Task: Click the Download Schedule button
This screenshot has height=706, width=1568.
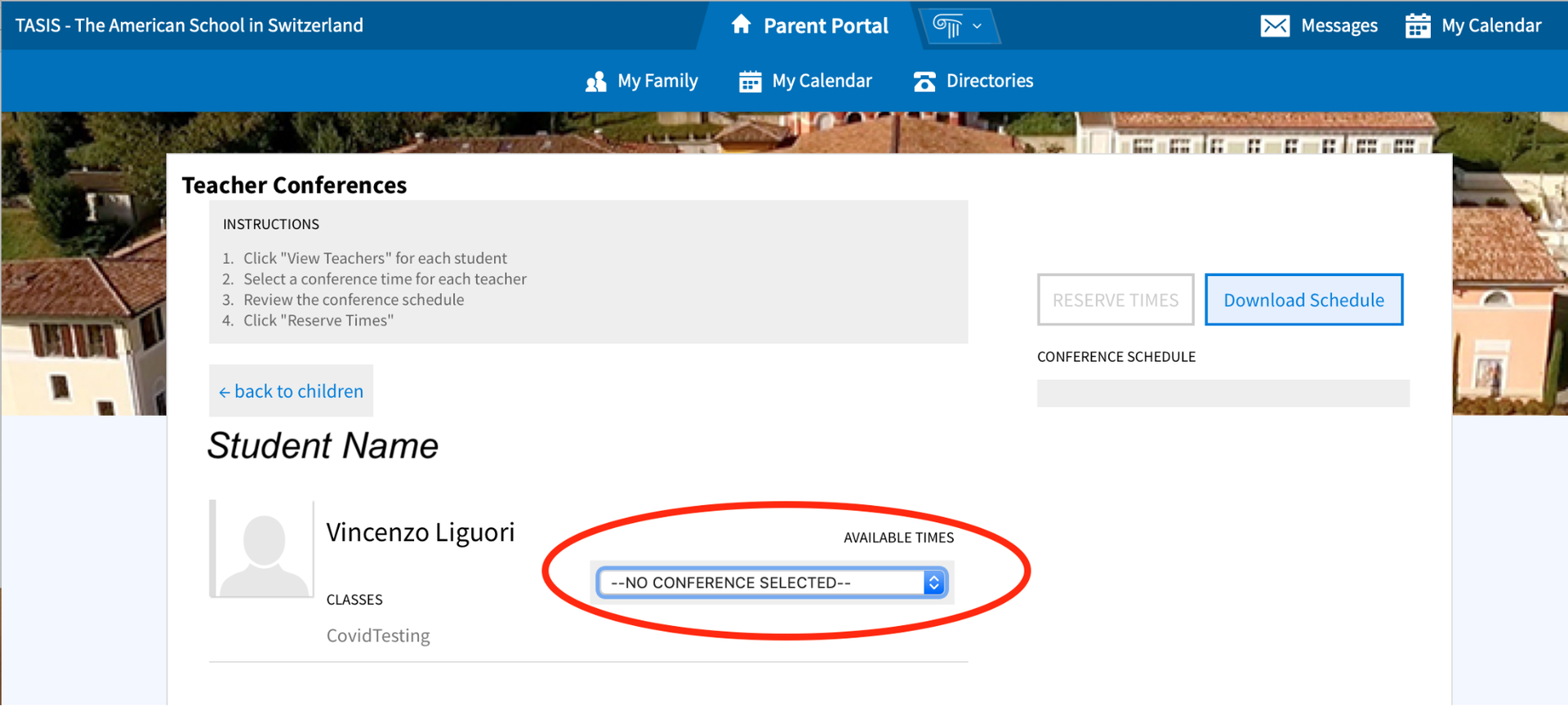Action: tap(1303, 300)
